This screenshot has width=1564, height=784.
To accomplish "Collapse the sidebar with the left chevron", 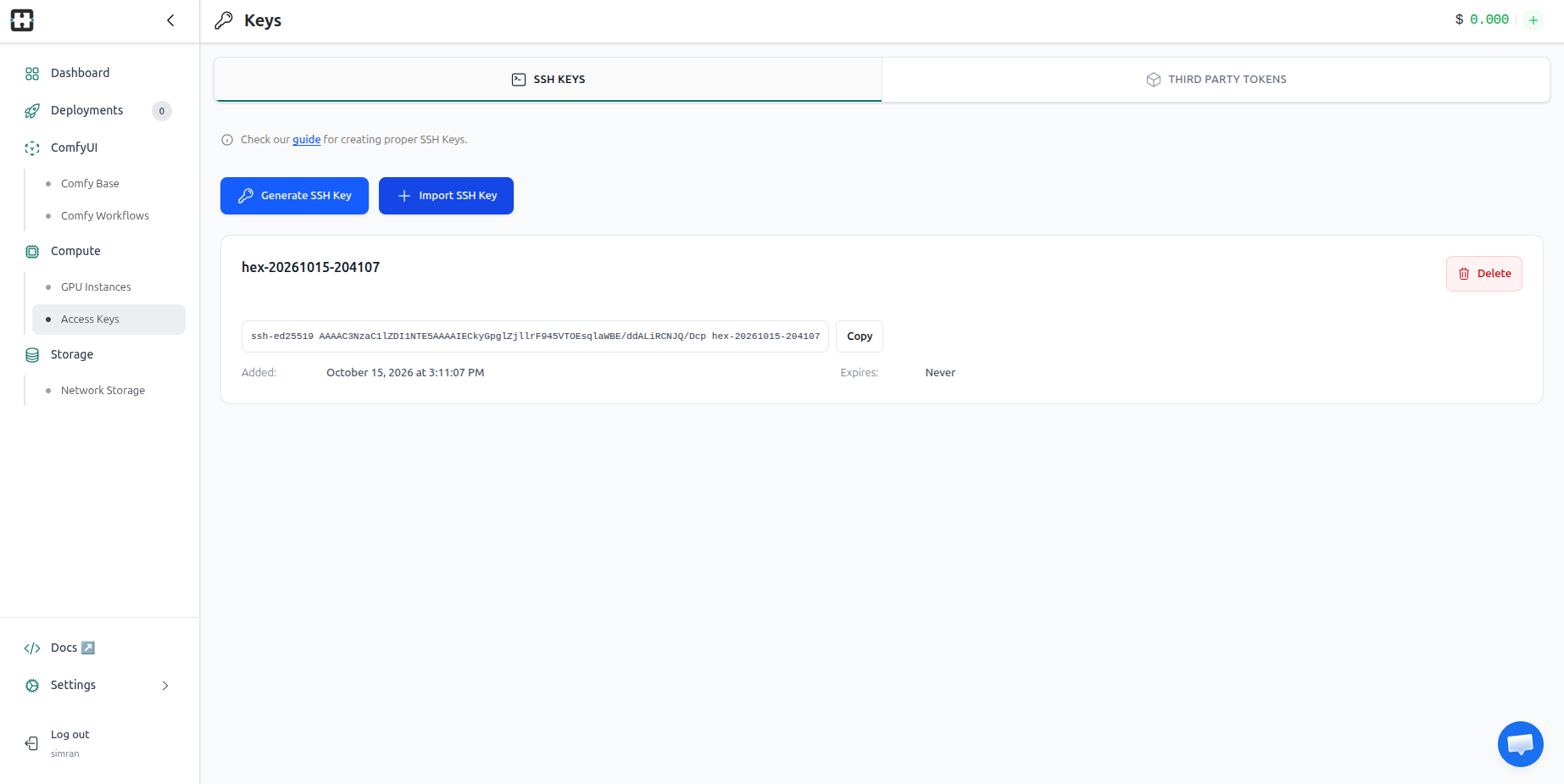I will click(170, 20).
